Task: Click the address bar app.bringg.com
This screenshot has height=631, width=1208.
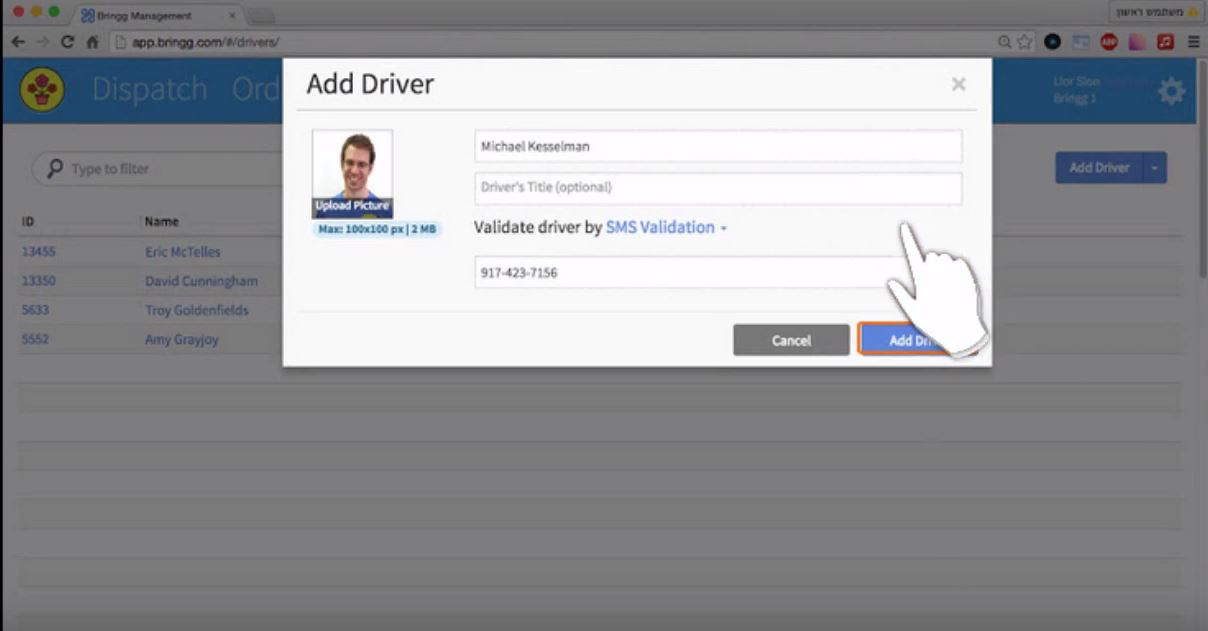Action: 550,42
